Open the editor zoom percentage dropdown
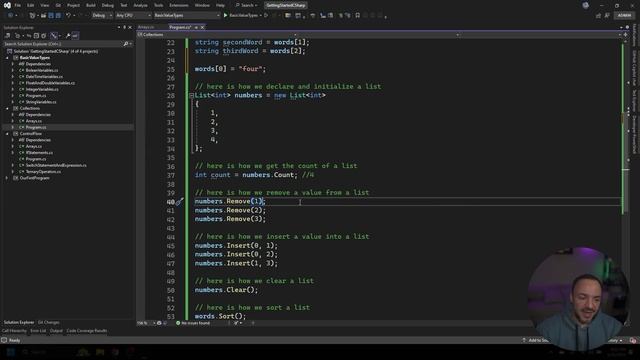The image size is (640, 360). (146, 323)
